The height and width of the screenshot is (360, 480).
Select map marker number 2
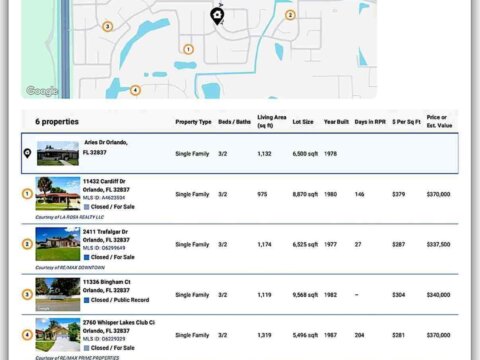coord(290,15)
